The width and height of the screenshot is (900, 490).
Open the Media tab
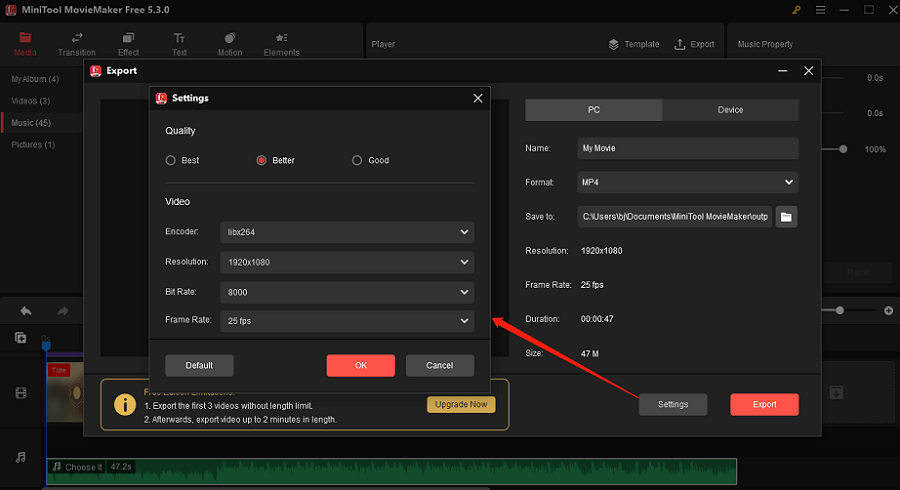[x=25, y=44]
